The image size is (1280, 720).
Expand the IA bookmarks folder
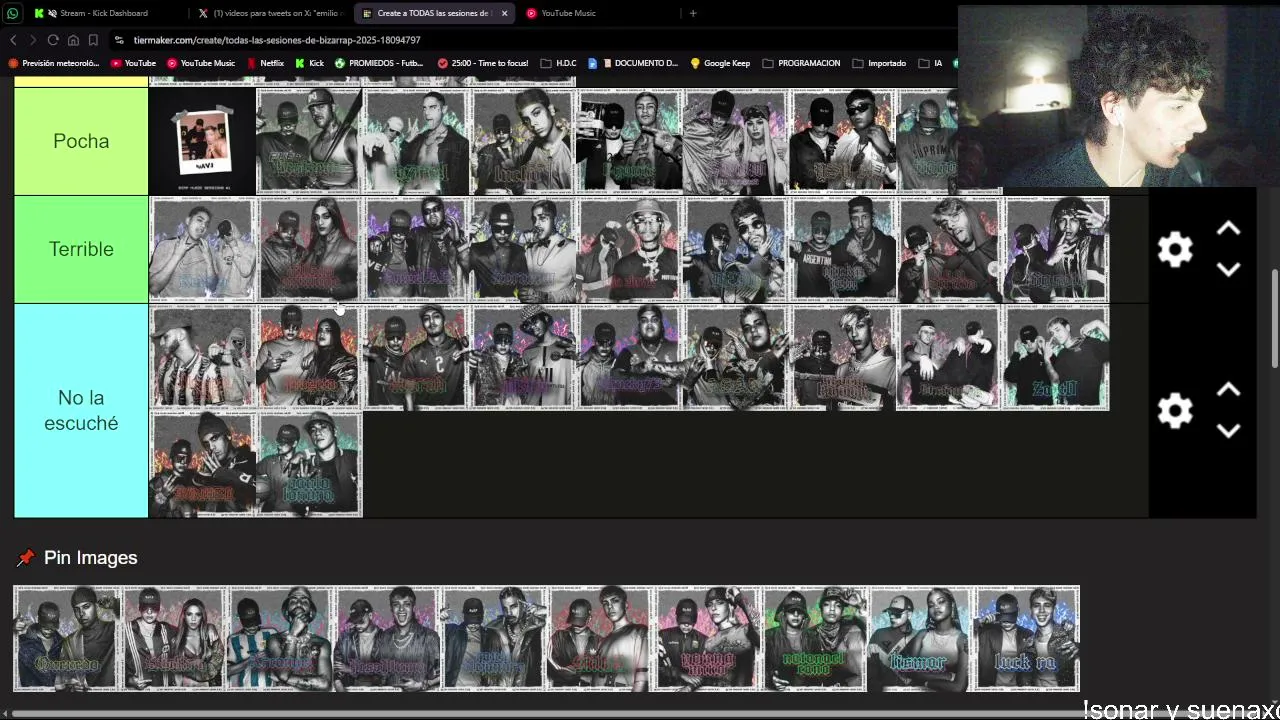click(929, 63)
